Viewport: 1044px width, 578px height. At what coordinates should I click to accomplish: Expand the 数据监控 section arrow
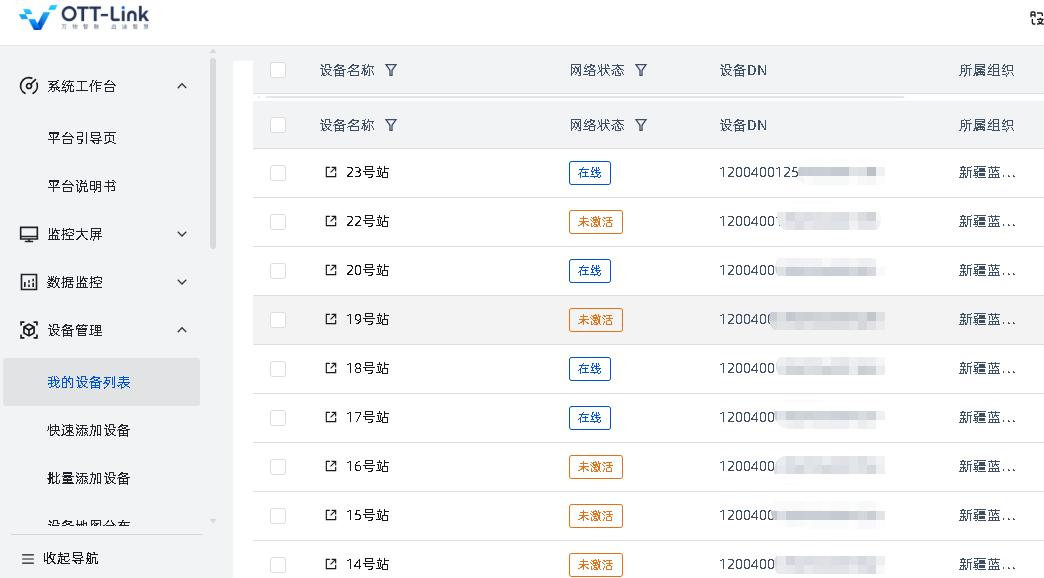(182, 282)
